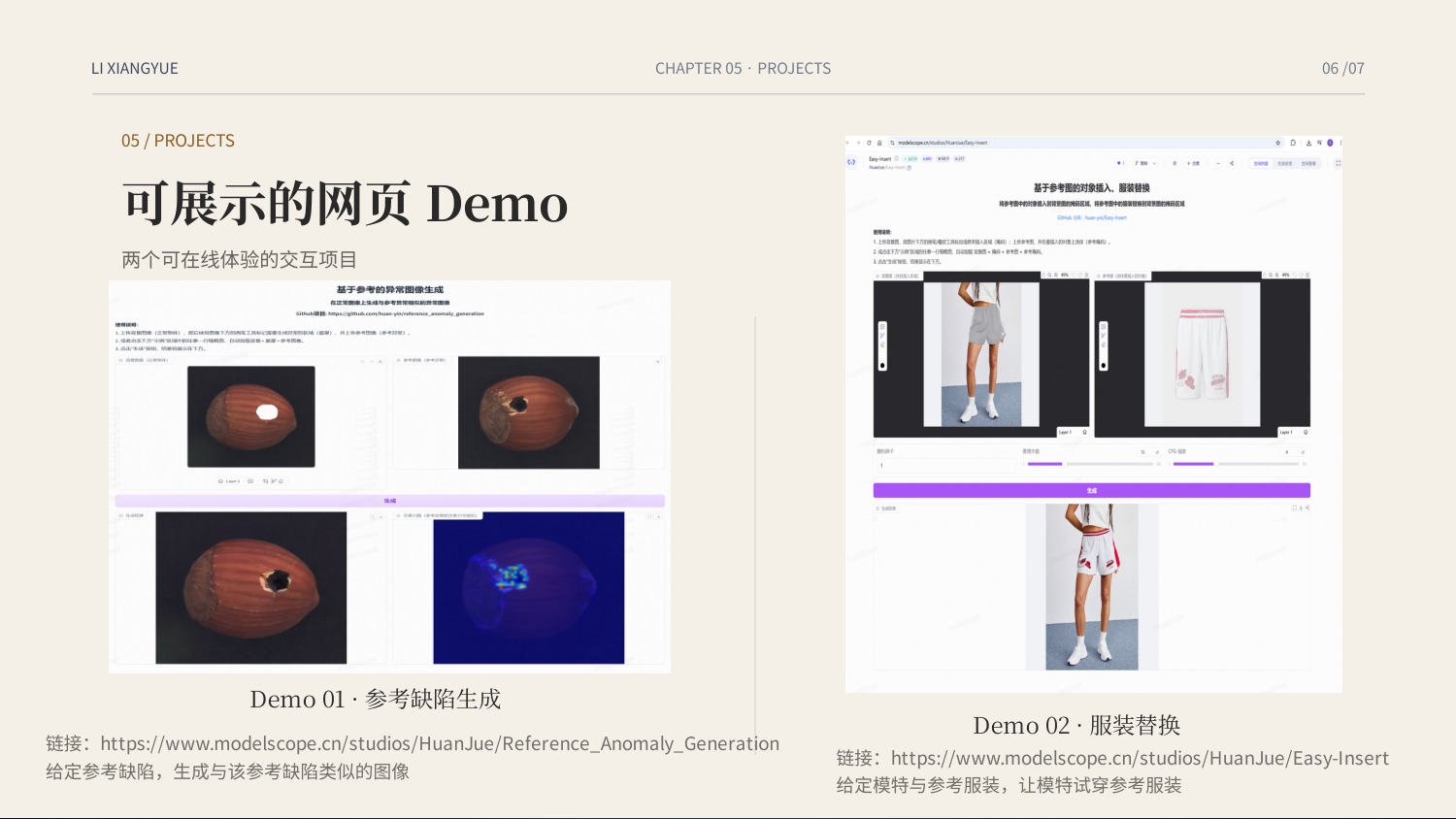Click the browser download icon in Demo 02
The width and height of the screenshot is (1456, 819).
pyautogui.click(x=1308, y=143)
